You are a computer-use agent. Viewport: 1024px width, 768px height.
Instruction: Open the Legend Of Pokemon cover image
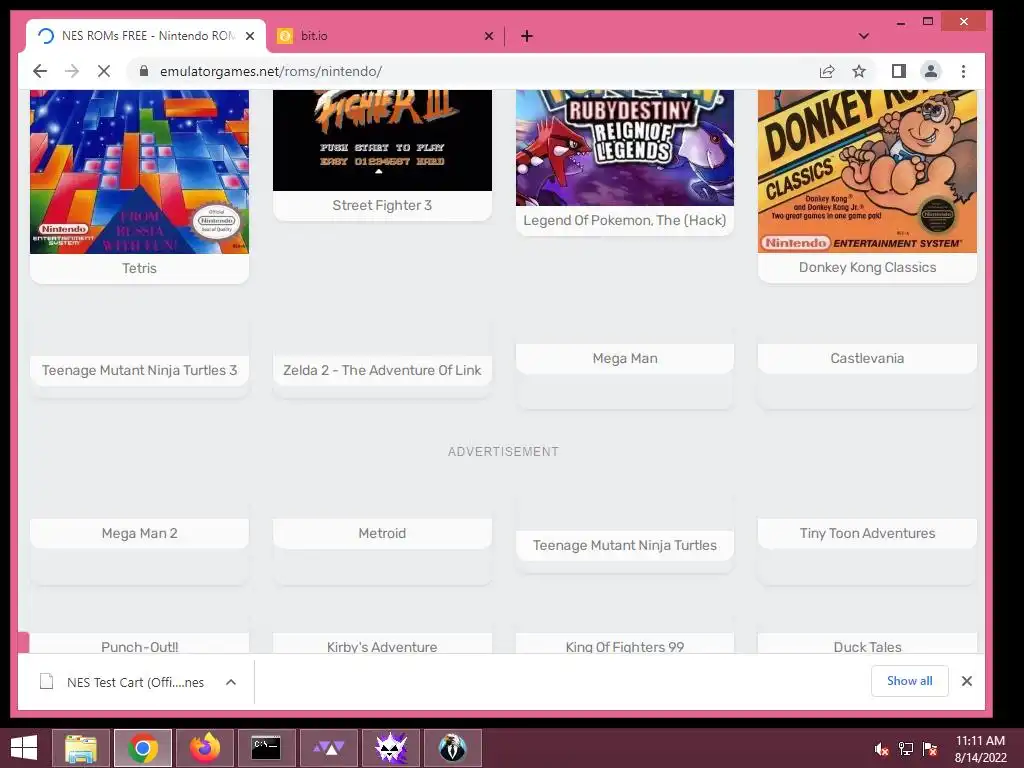[x=625, y=148]
